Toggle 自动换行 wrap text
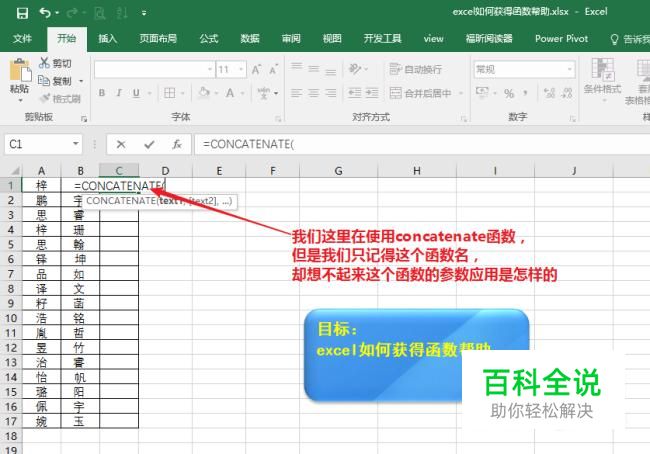 415,69
